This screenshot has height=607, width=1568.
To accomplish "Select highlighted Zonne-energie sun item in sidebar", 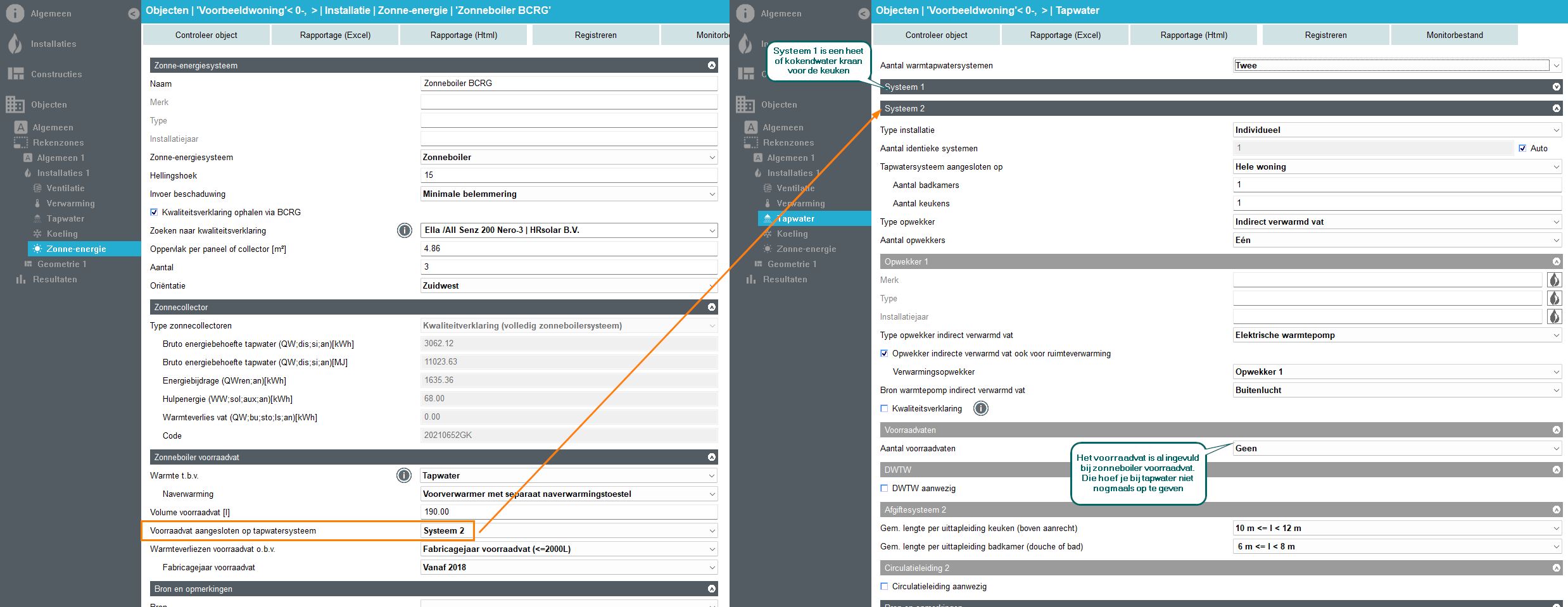I will click(76, 249).
